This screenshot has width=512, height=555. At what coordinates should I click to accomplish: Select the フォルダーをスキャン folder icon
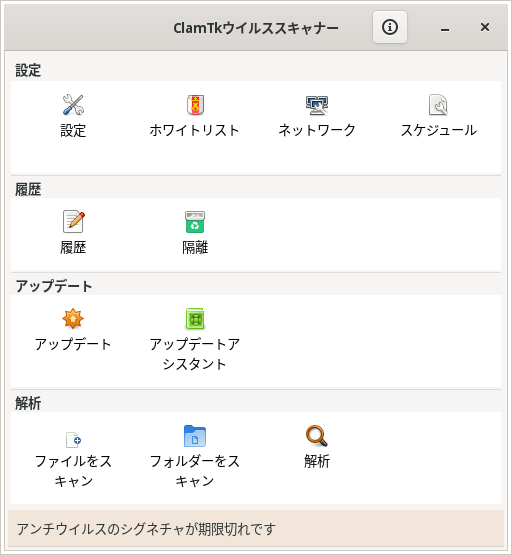195,436
